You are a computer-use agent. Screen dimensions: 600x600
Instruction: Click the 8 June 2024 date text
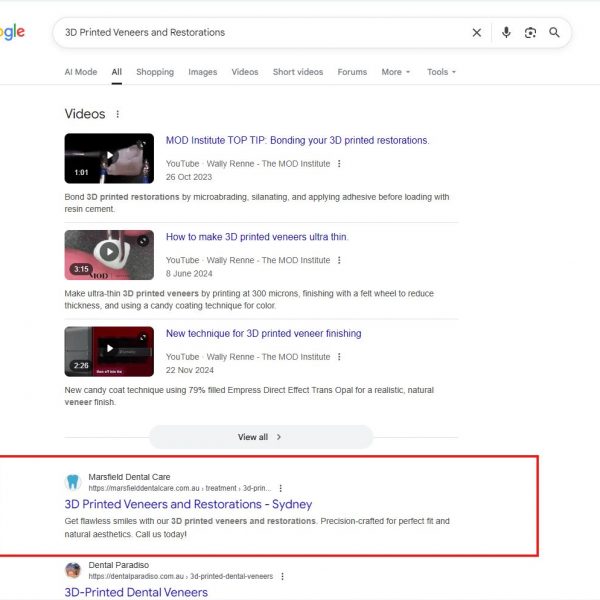tap(189, 274)
